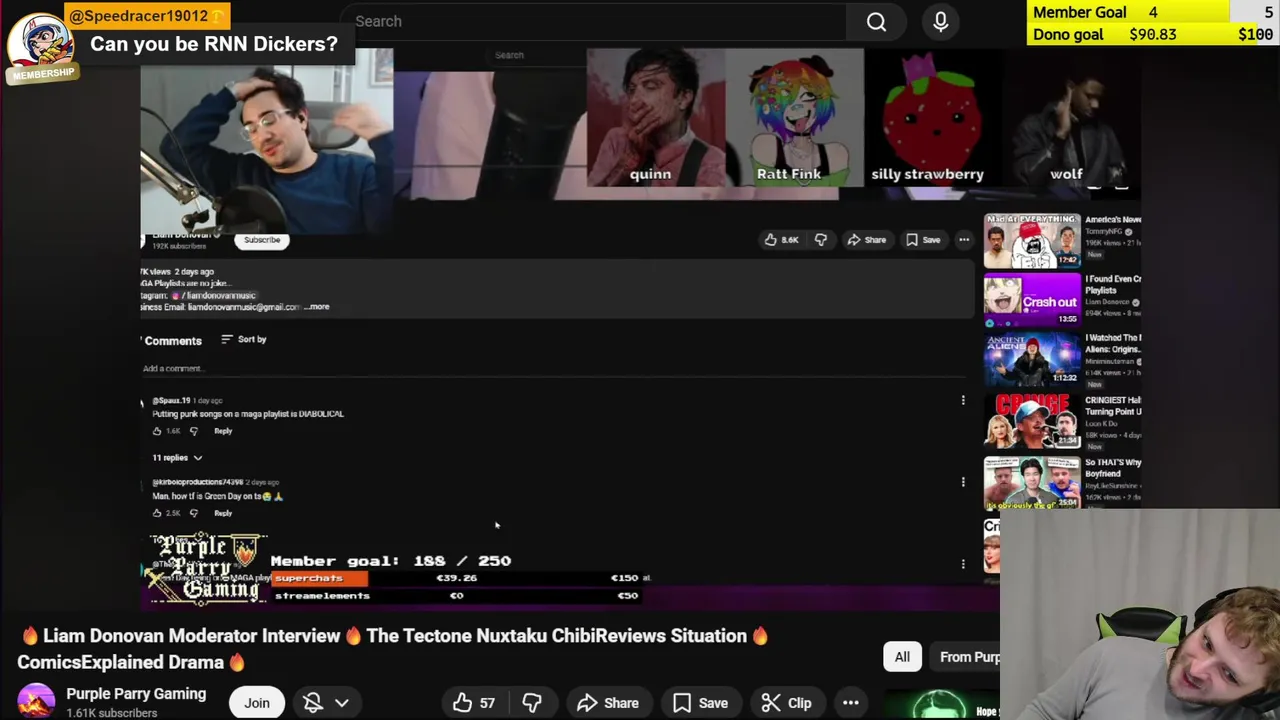Open options for the Green Day comment
The image size is (1280, 720).
963,482
